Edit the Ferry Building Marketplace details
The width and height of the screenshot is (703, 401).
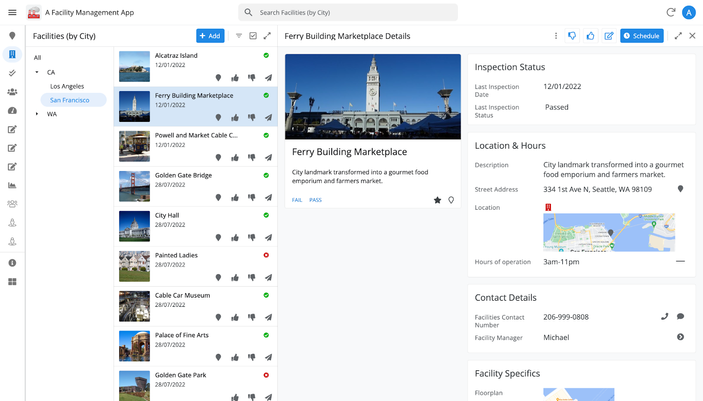point(609,36)
